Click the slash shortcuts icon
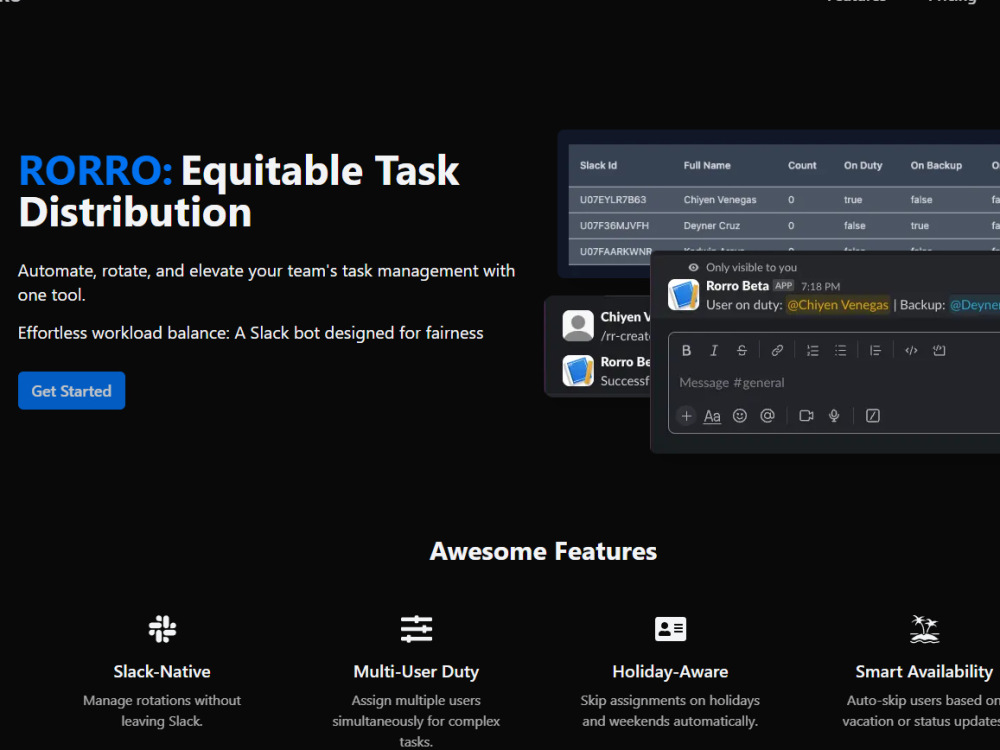 [x=872, y=416]
